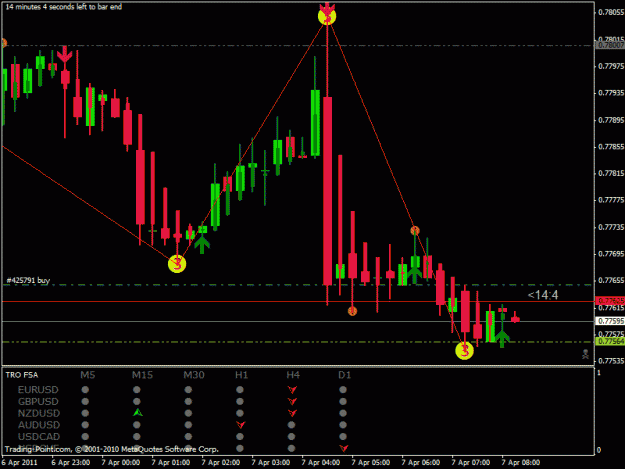The width and height of the screenshot is (625, 469).
Task: Click the AUDUSD symbol label
Action: pos(39,425)
